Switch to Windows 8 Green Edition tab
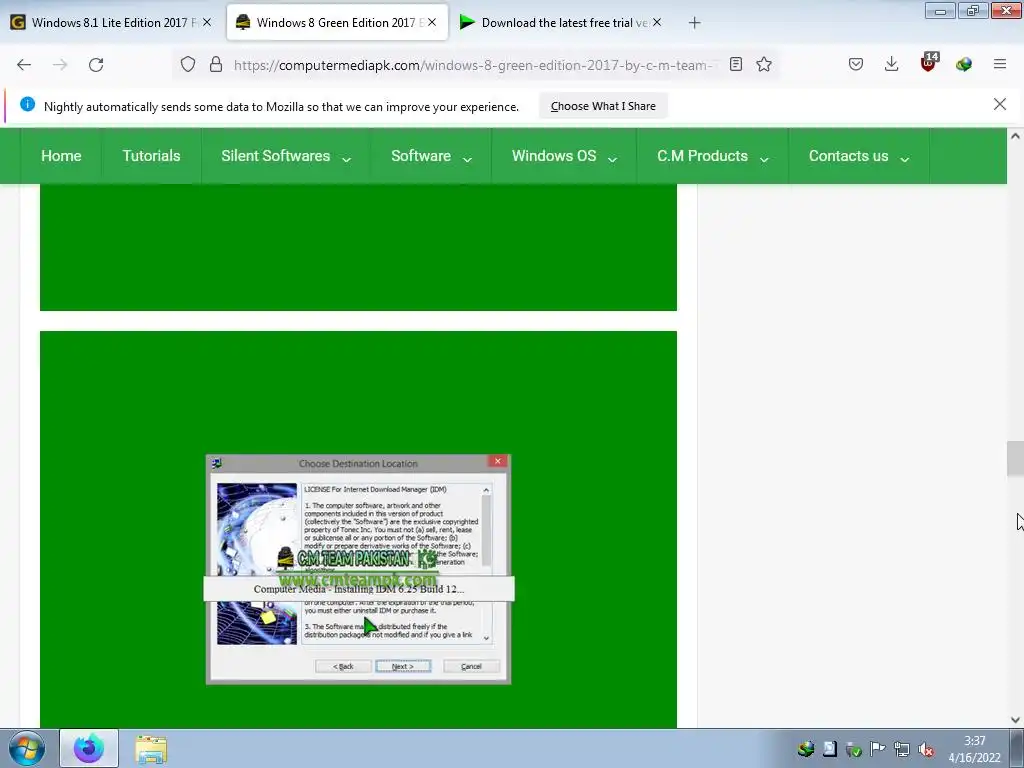This screenshot has height=768, width=1024. tap(337, 22)
